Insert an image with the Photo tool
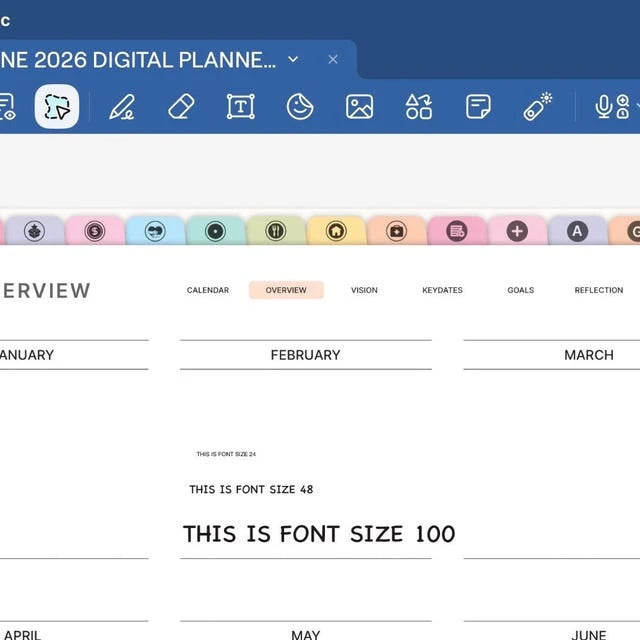This screenshot has height=640, width=640. coord(360,107)
